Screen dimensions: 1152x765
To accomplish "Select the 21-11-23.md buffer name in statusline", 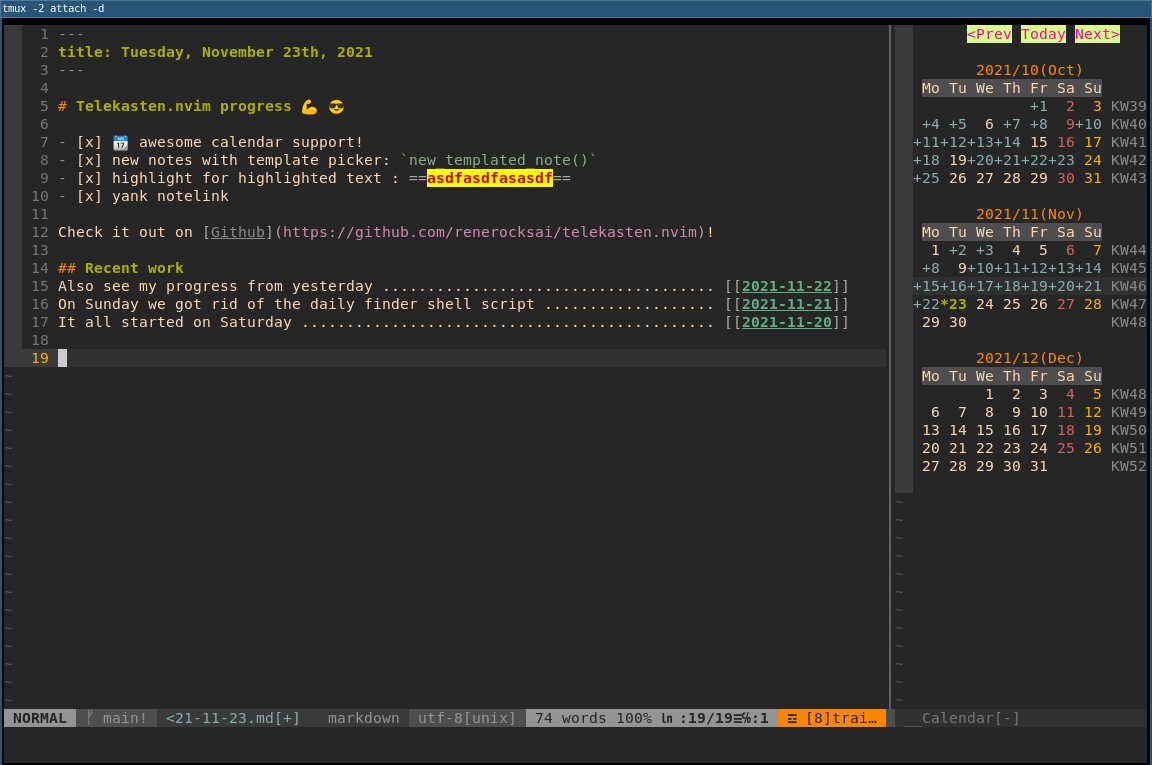I will (x=232, y=718).
